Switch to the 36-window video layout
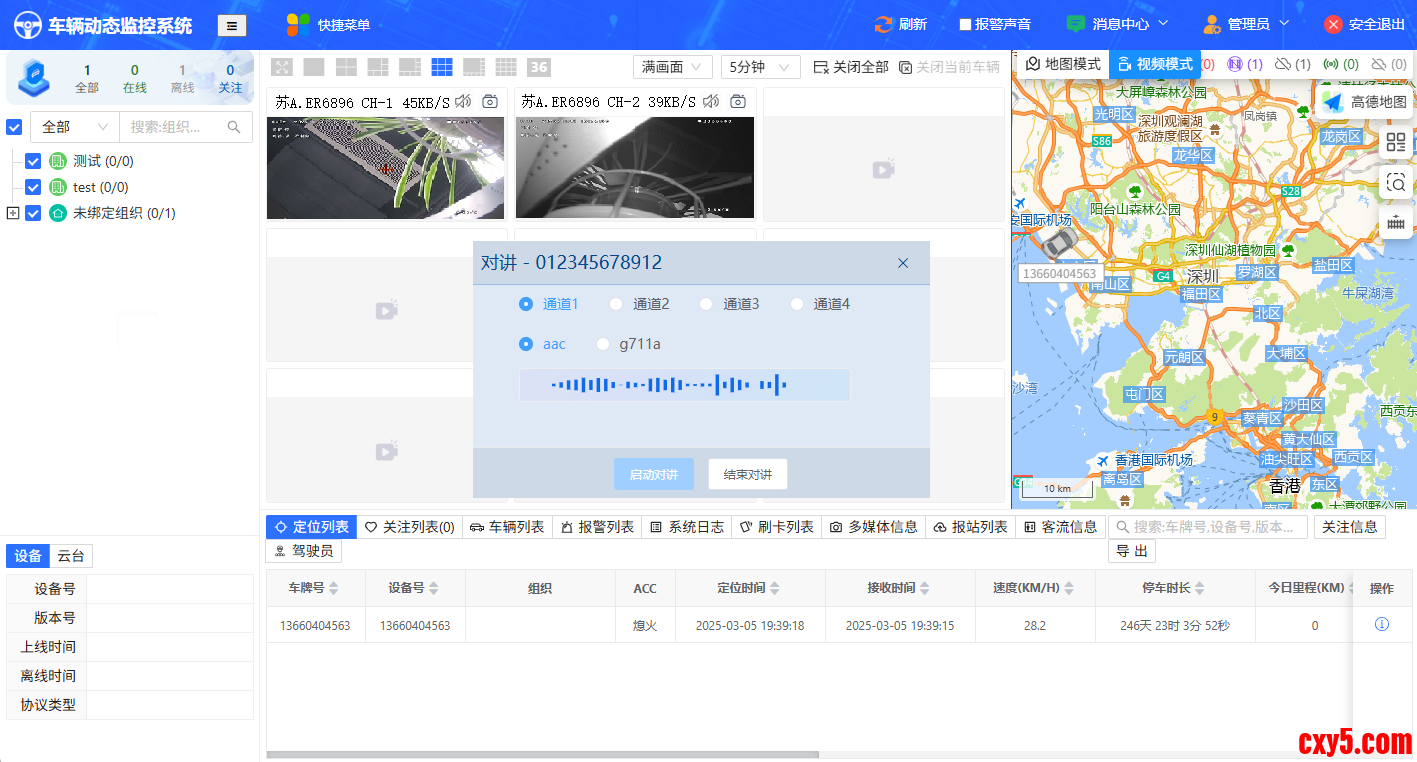The width and height of the screenshot is (1417, 762). point(538,67)
